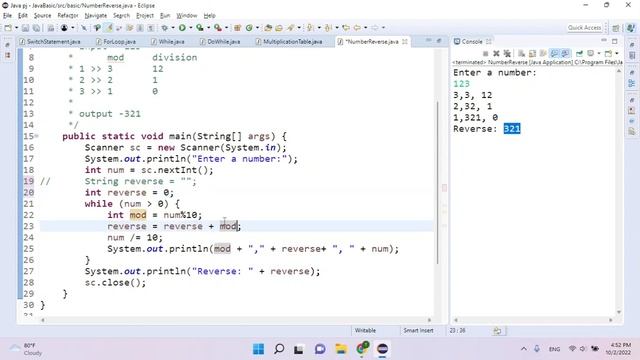
Task: Click the Remove Launch X icon
Action: [496, 53]
